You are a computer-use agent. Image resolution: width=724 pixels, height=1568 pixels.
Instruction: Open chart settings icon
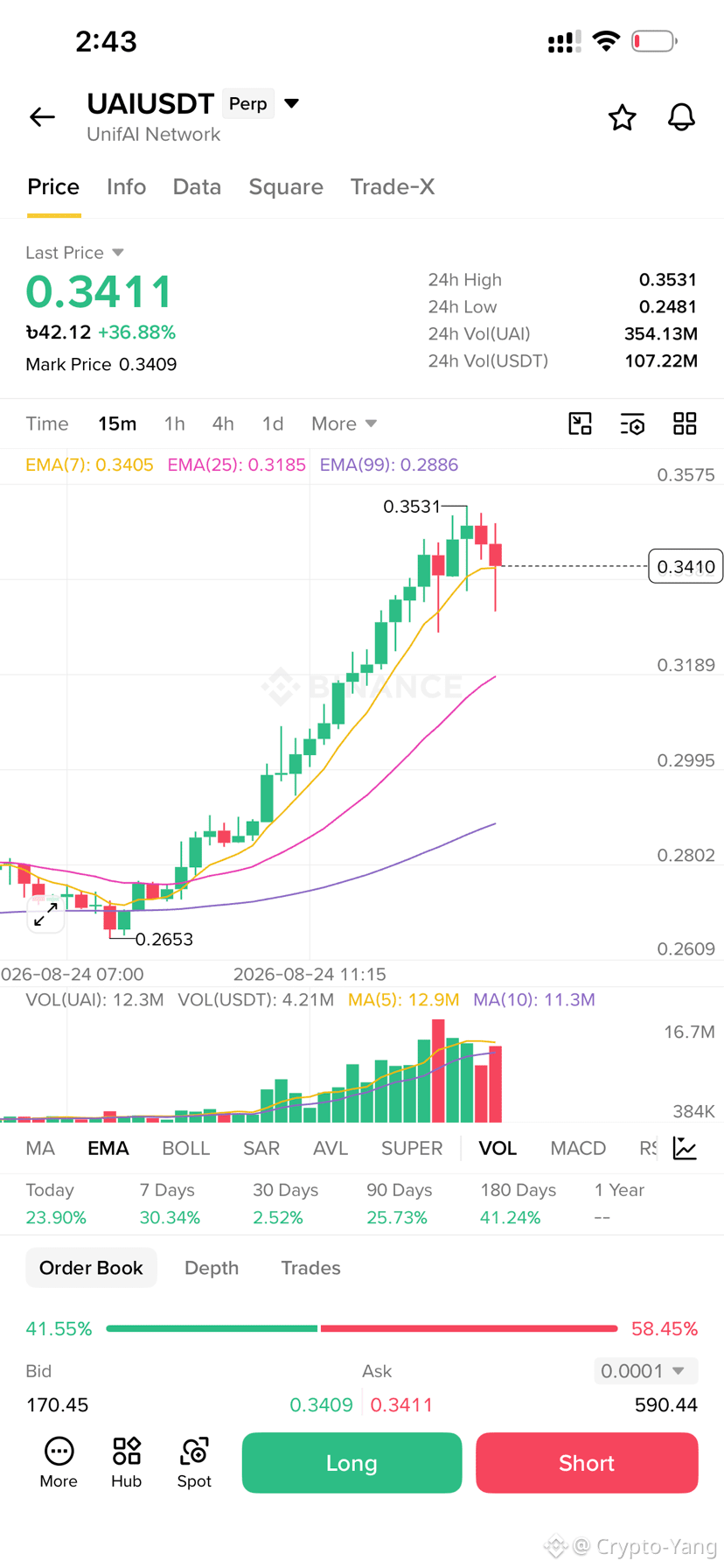pos(632,423)
